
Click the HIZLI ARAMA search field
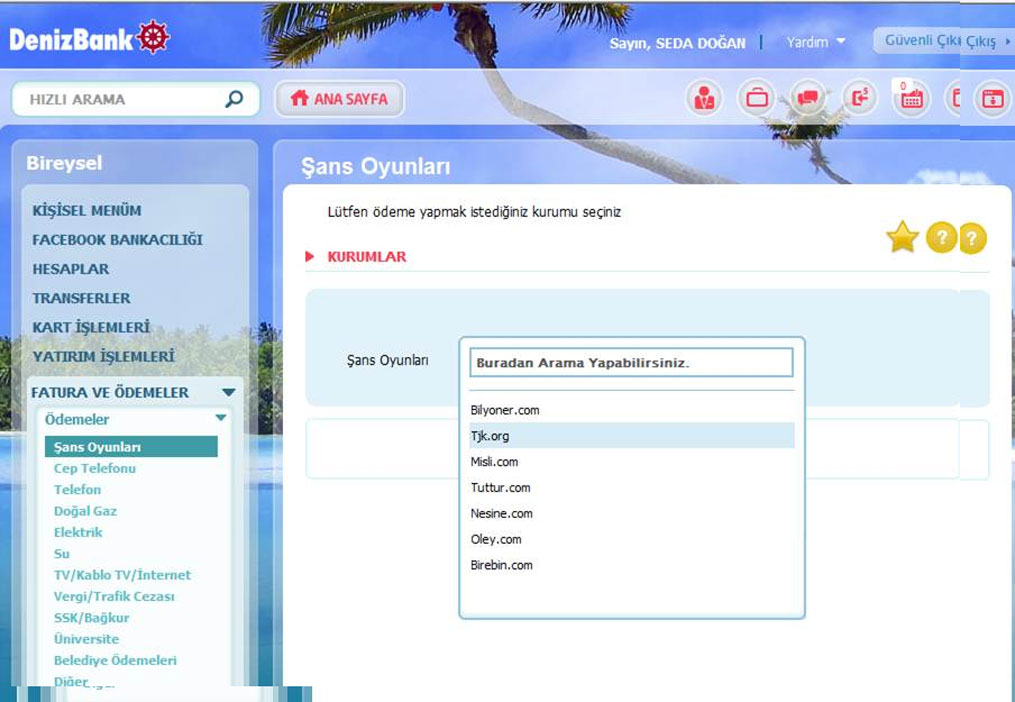pos(135,99)
